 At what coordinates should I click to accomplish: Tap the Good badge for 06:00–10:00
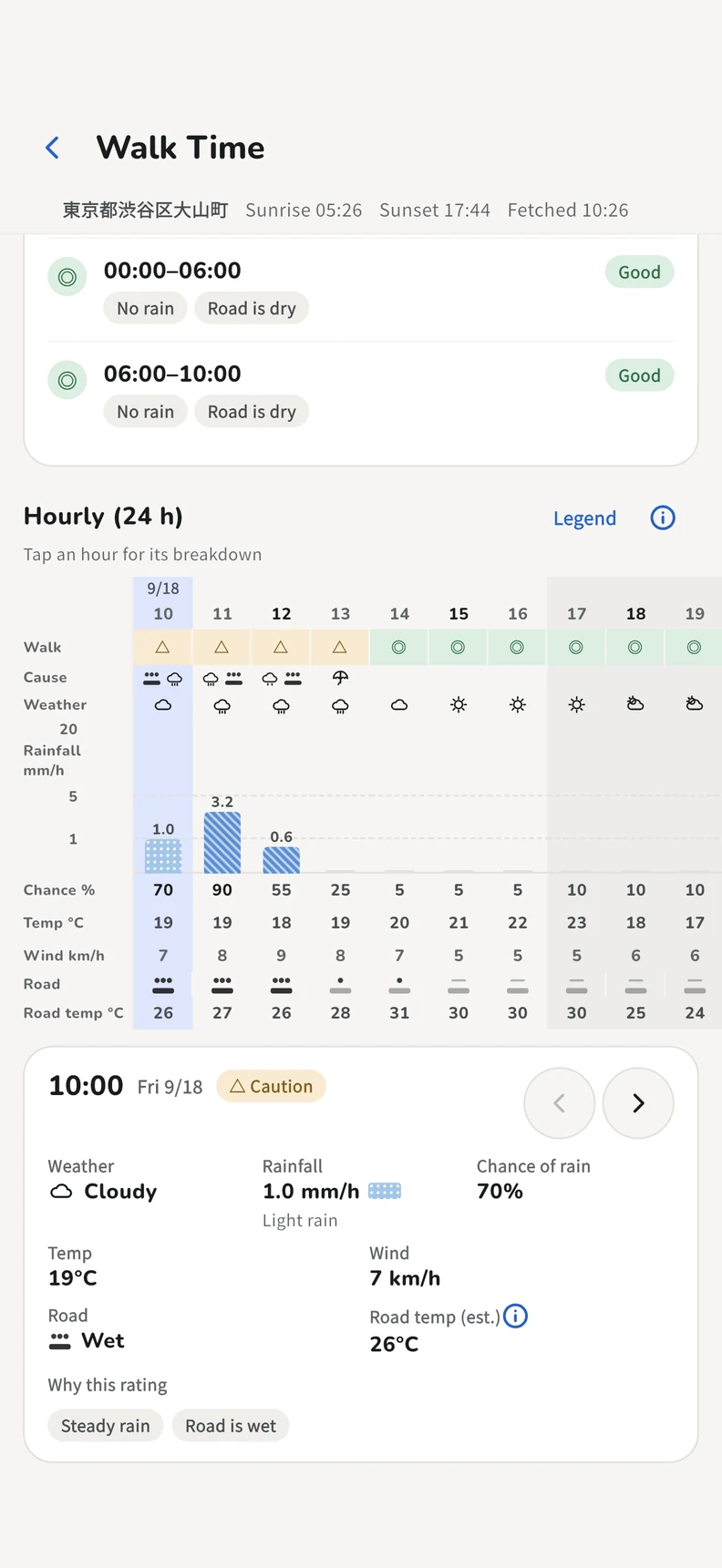pos(639,375)
